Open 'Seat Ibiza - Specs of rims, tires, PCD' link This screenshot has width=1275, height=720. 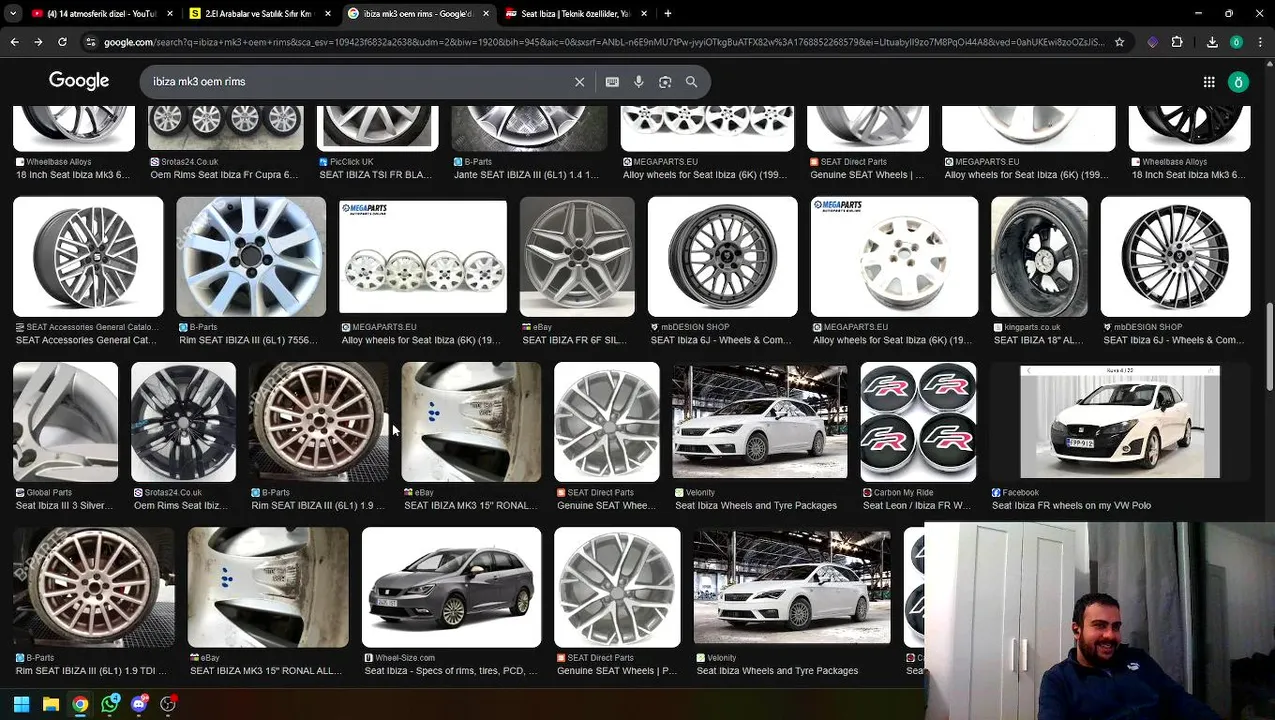[x=451, y=671]
